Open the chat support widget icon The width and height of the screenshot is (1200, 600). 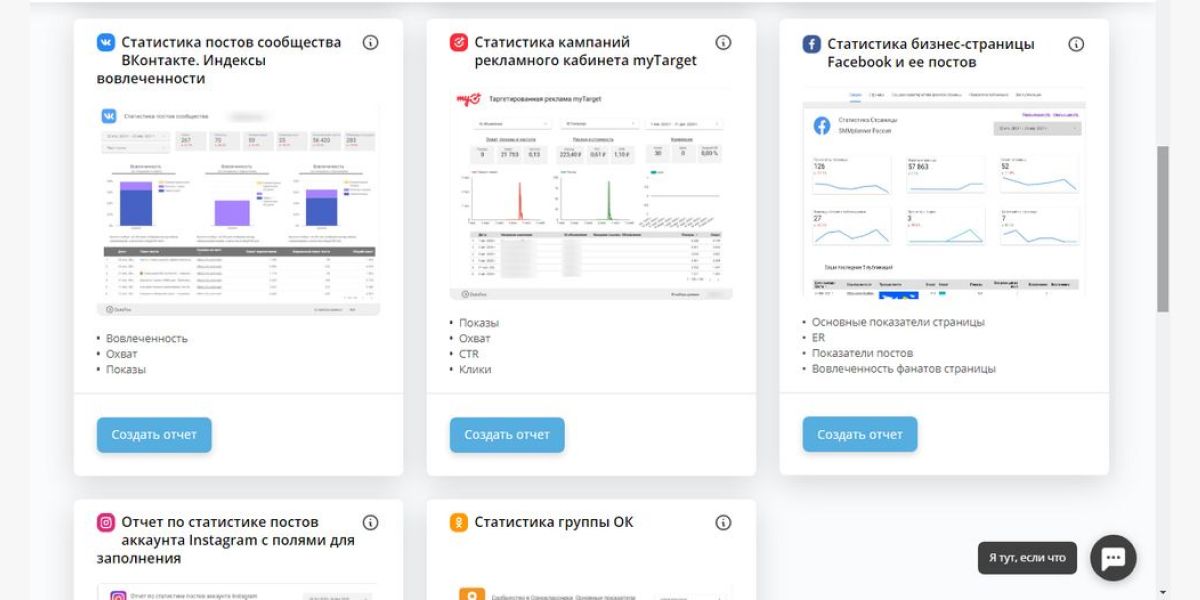pyautogui.click(x=1113, y=558)
